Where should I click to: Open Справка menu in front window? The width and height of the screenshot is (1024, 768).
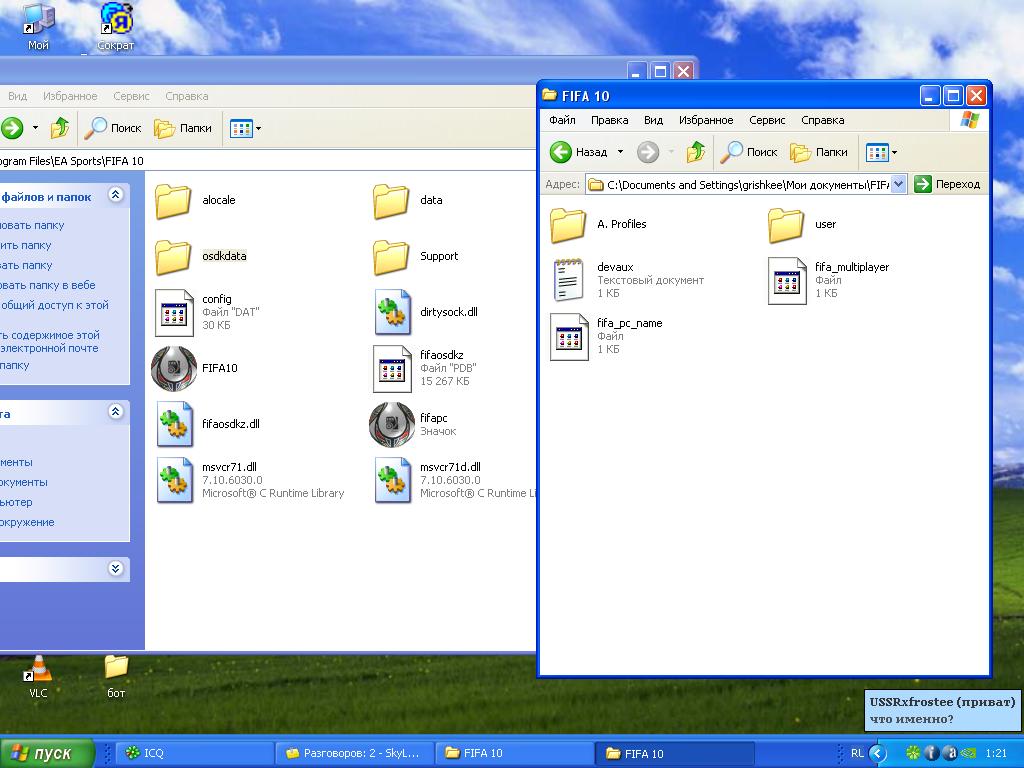[822, 120]
